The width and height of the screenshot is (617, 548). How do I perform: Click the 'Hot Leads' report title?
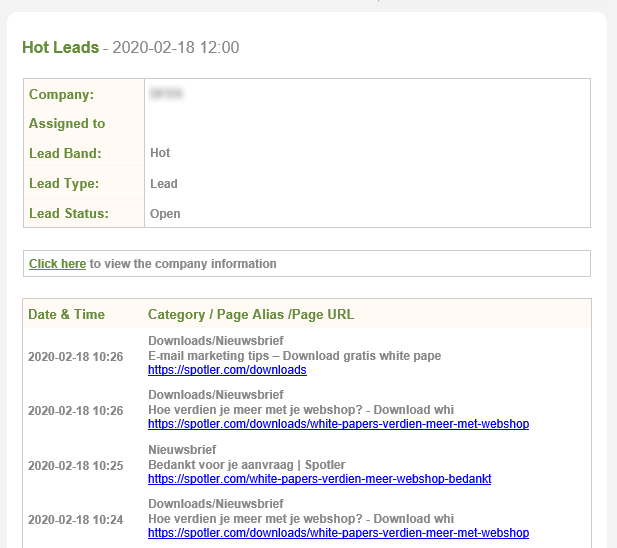(60, 47)
